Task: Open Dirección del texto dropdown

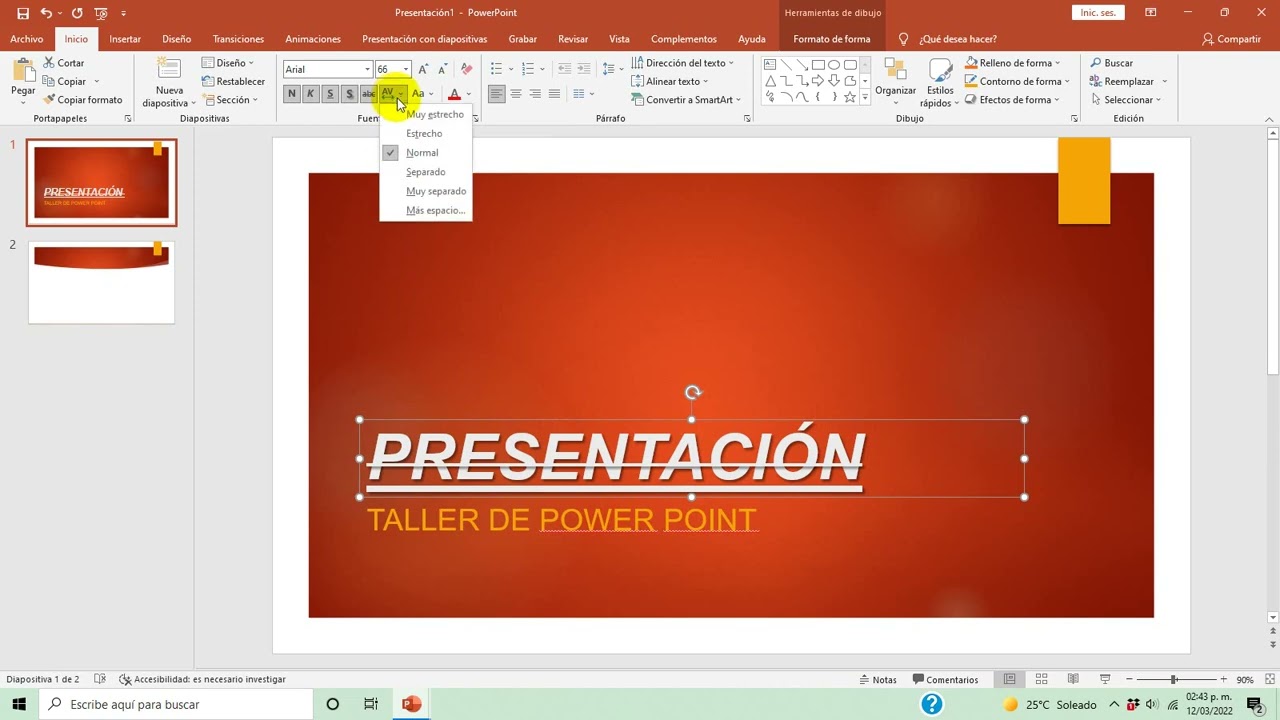Action: click(x=682, y=63)
